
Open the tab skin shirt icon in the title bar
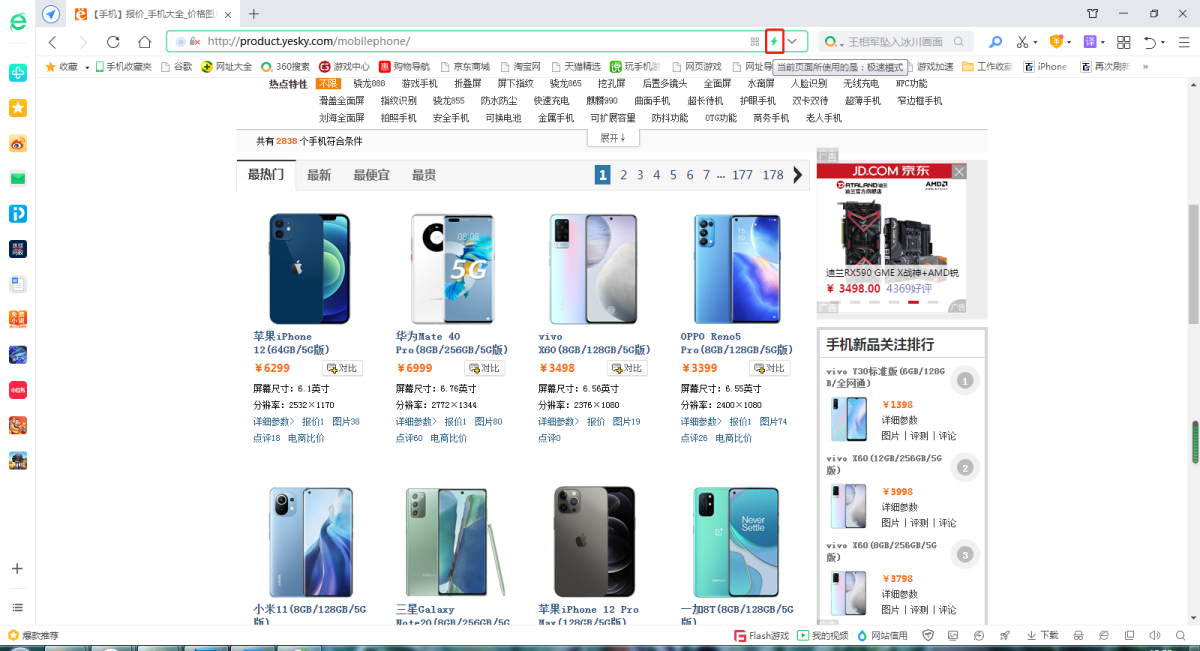coord(1091,13)
